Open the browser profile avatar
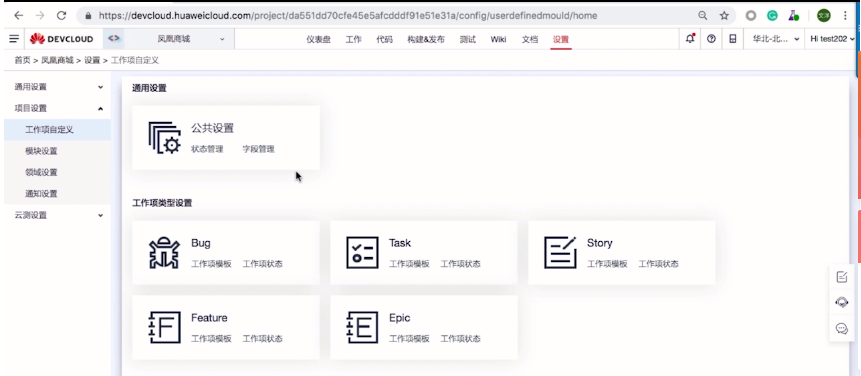Image resolution: width=861 pixels, height=376 pixels. coord(823,16)
